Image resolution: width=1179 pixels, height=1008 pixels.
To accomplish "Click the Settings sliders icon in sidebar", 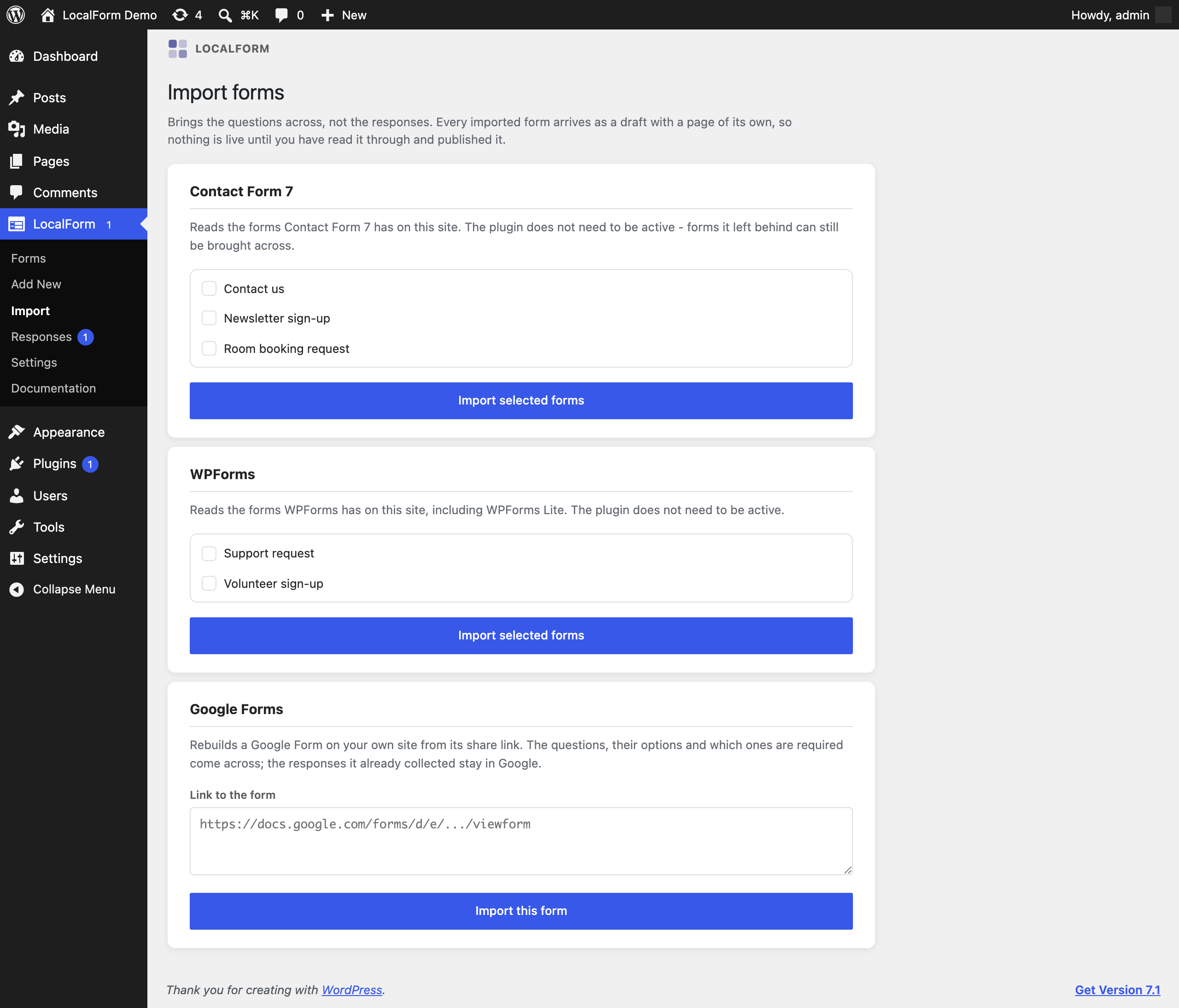I will 17,558.
